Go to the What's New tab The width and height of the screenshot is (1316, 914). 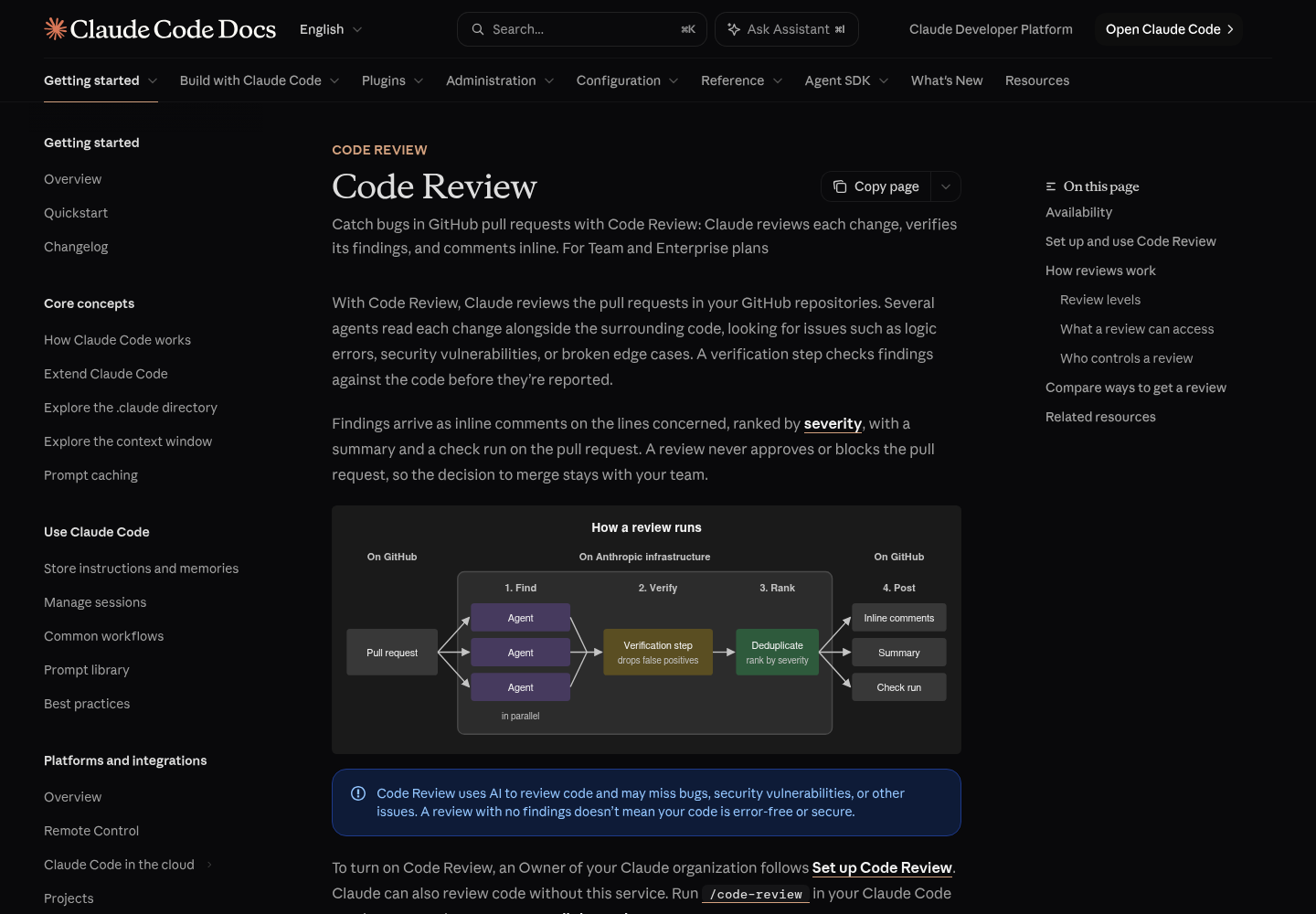(x=947, y=80)
